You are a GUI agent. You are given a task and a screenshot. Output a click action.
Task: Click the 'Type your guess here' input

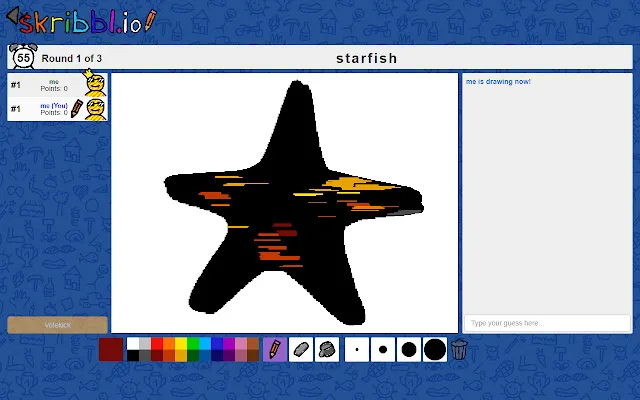(547, 323)
